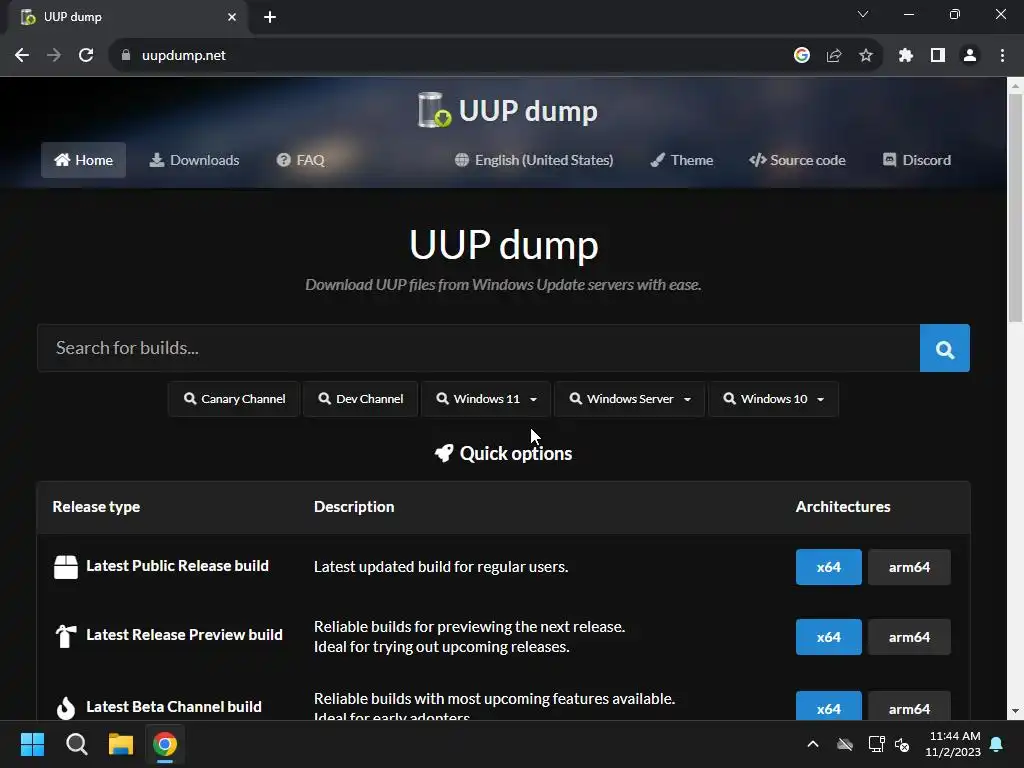The width and height of the screenshot is (1024, 768).
Task: Open the Chrome extensions puzzle icon
Action: click(905, 56)
